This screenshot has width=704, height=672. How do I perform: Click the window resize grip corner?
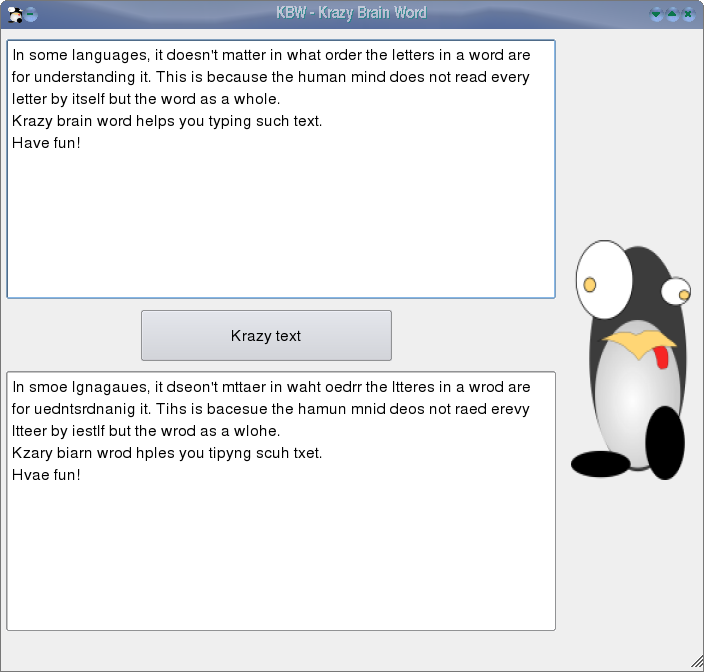697,662
